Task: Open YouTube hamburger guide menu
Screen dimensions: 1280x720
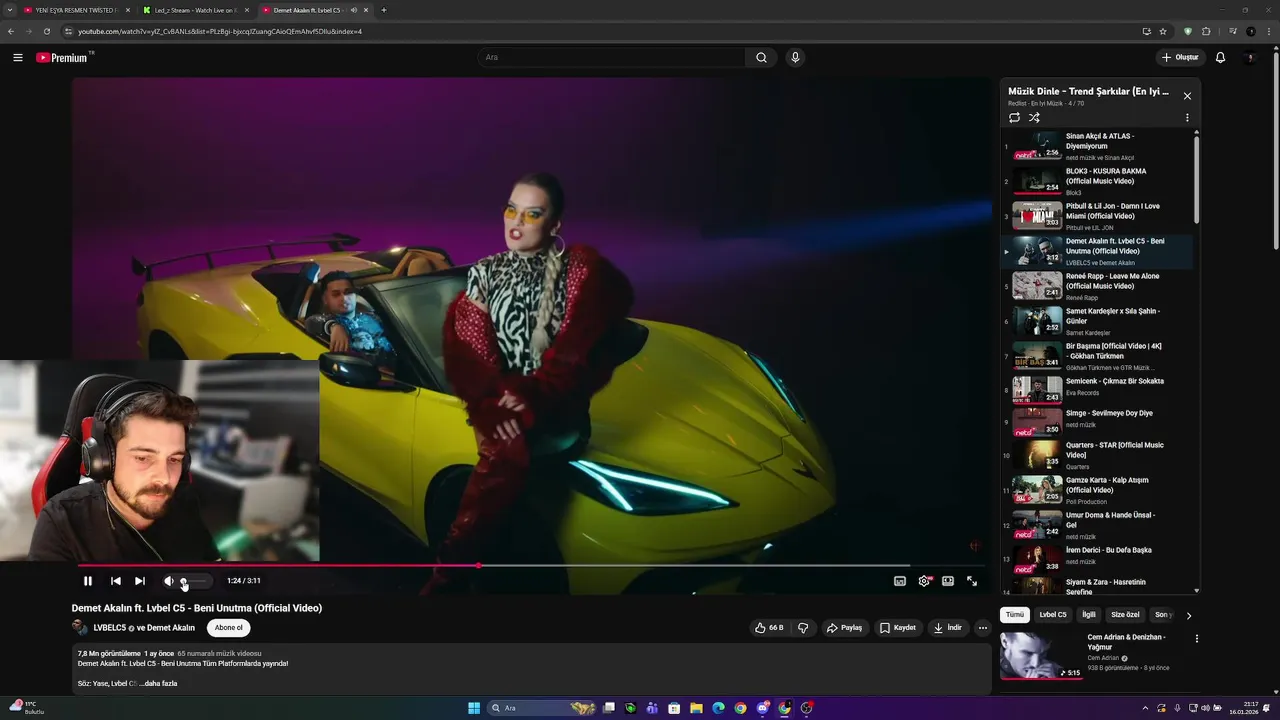Action: pyautogui.click(x=18, y=58)
